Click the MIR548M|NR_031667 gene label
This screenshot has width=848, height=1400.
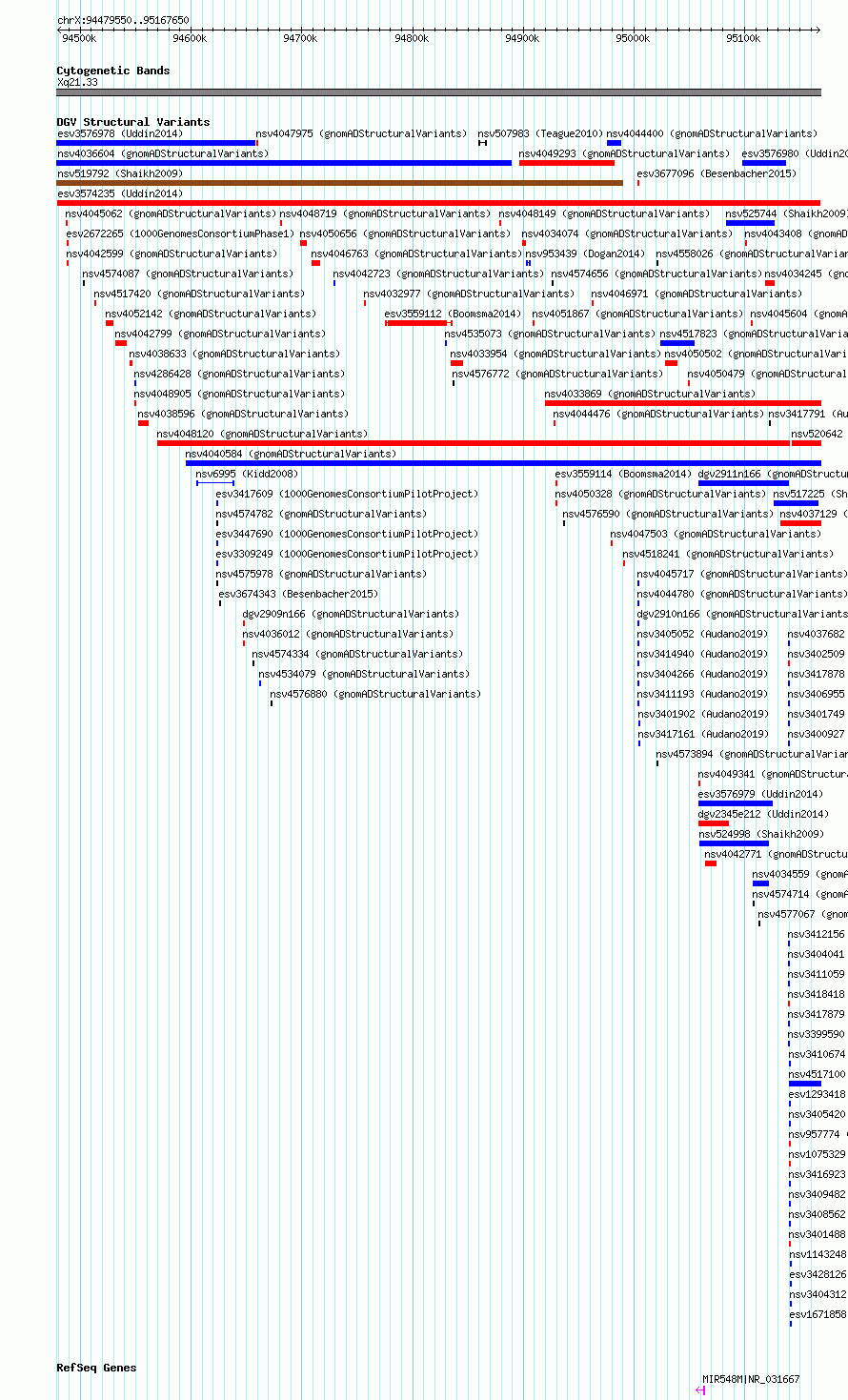[x=751, y=1379]
